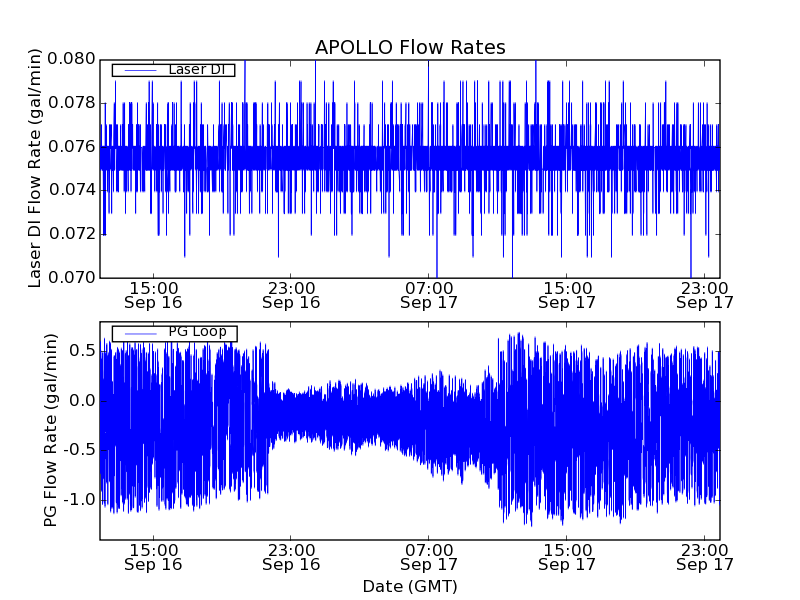Click the 15:00 Sep 17 label under bottom plot
Image resolution: width=800 pixels, height=600 pixels.
[567, 556]
